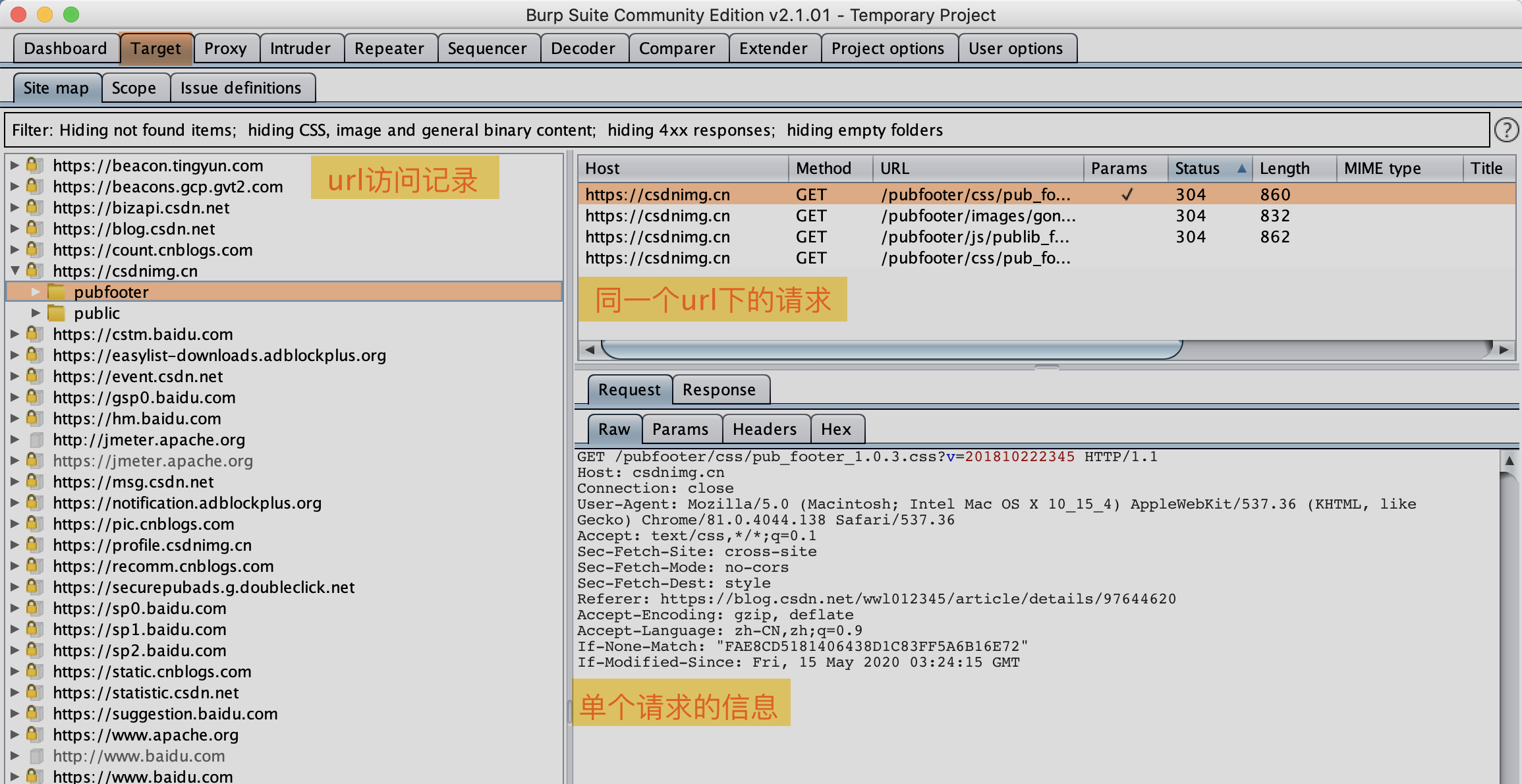Switch to the Response tab
Viewport: 1522px width, 784px height.
719,390
